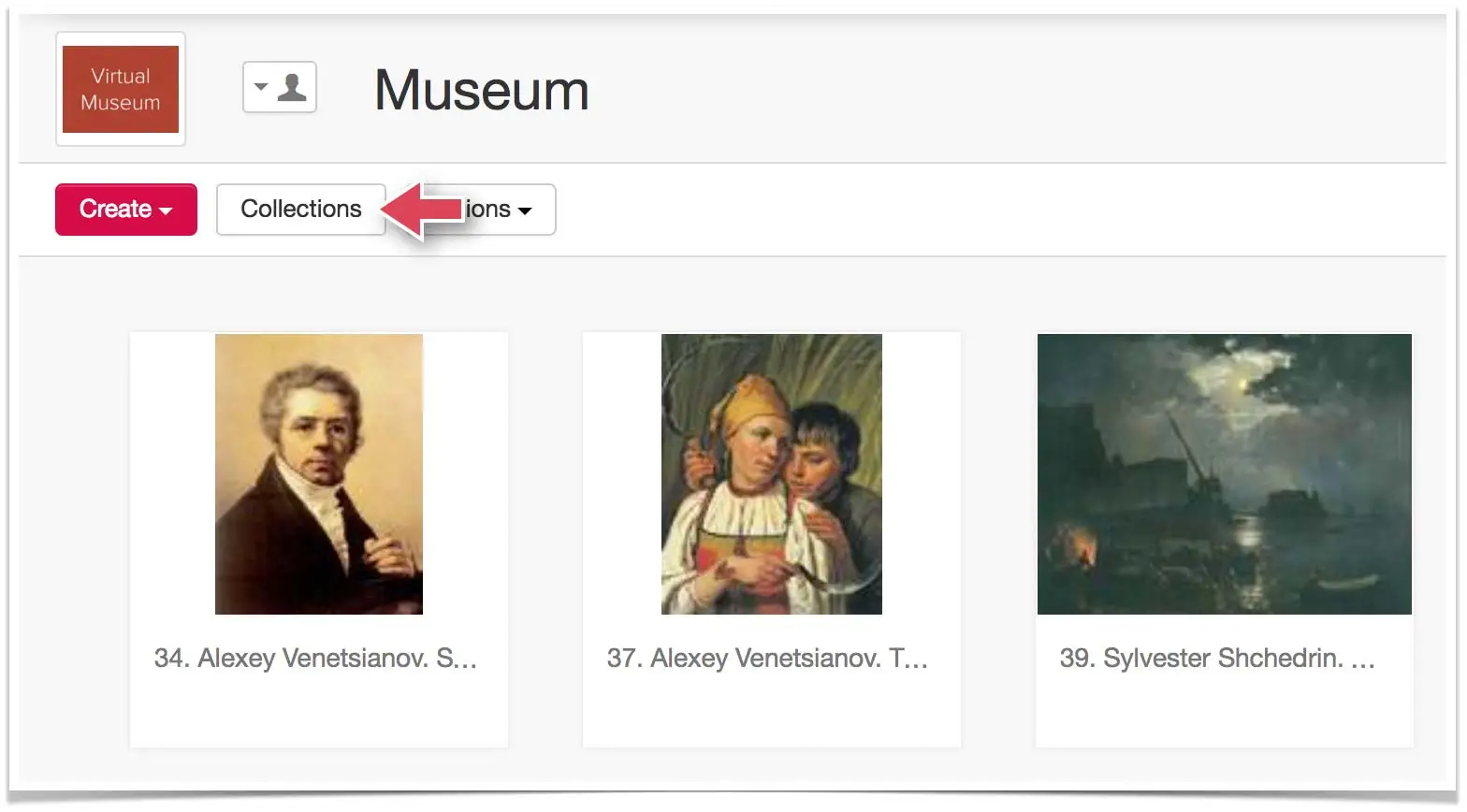The height and width of the screenshot is (812, 1467).
Task: Click the Collections button
Action: (x=301, y=209)
